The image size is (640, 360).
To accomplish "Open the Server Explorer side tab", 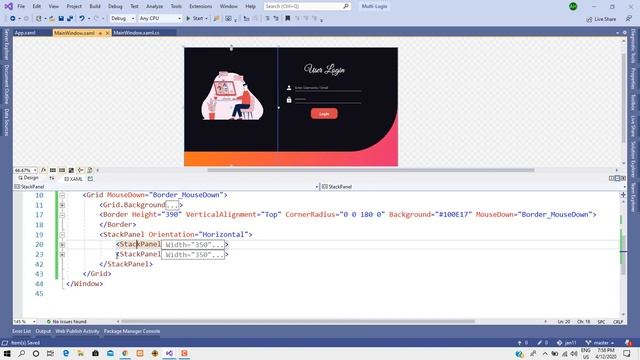I will 6,44.
